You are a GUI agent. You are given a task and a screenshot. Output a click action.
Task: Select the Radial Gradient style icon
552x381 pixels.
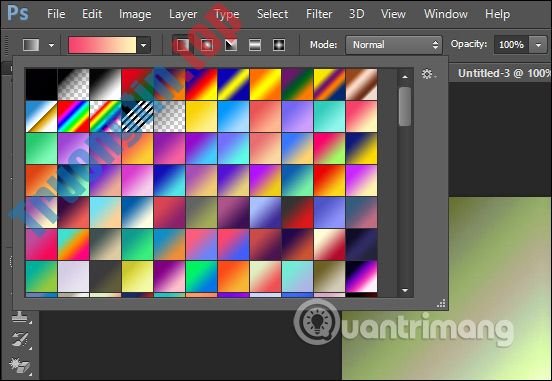click(x=207, y=45)
